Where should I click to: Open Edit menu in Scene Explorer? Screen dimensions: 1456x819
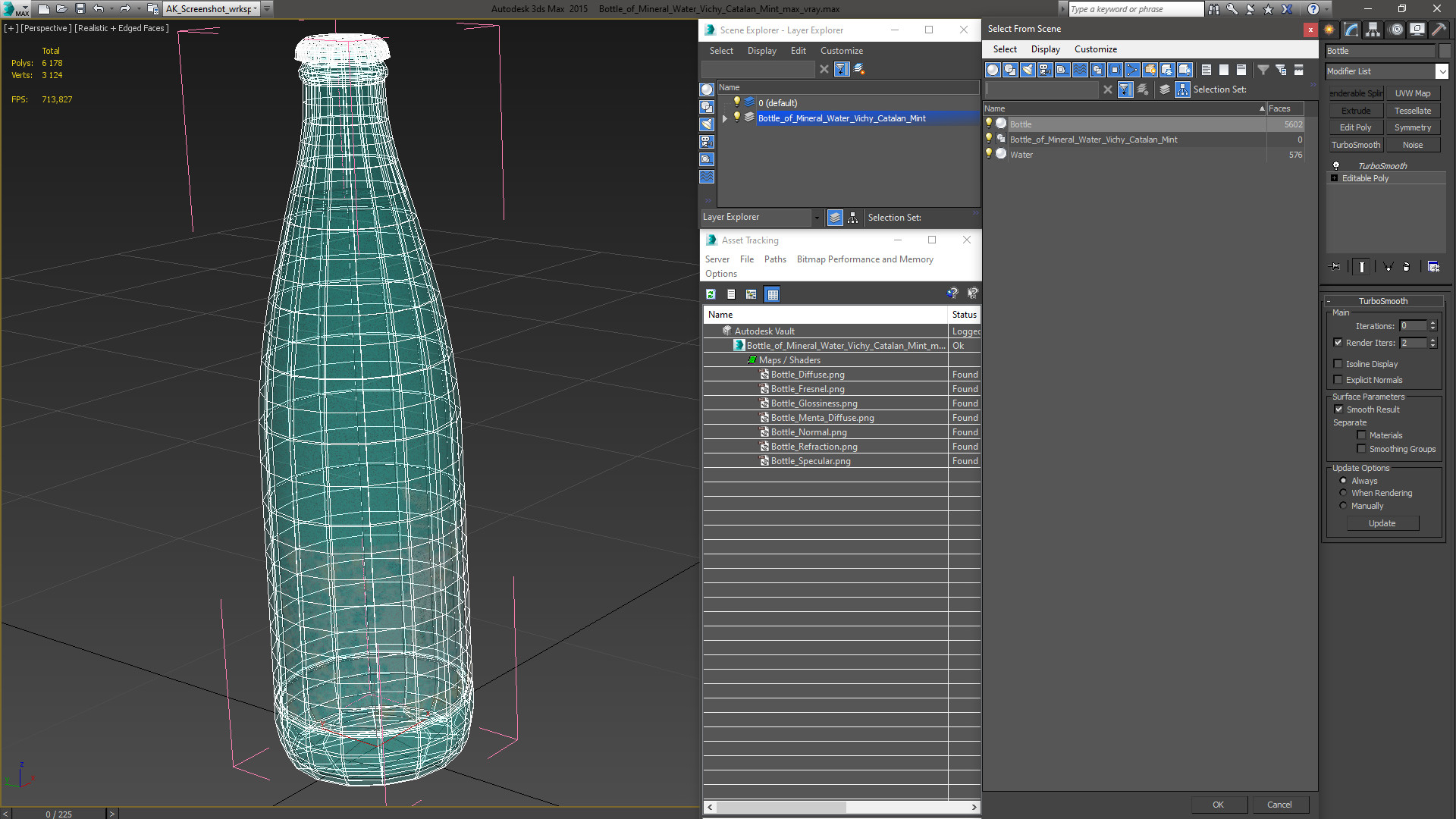(798, 51)
